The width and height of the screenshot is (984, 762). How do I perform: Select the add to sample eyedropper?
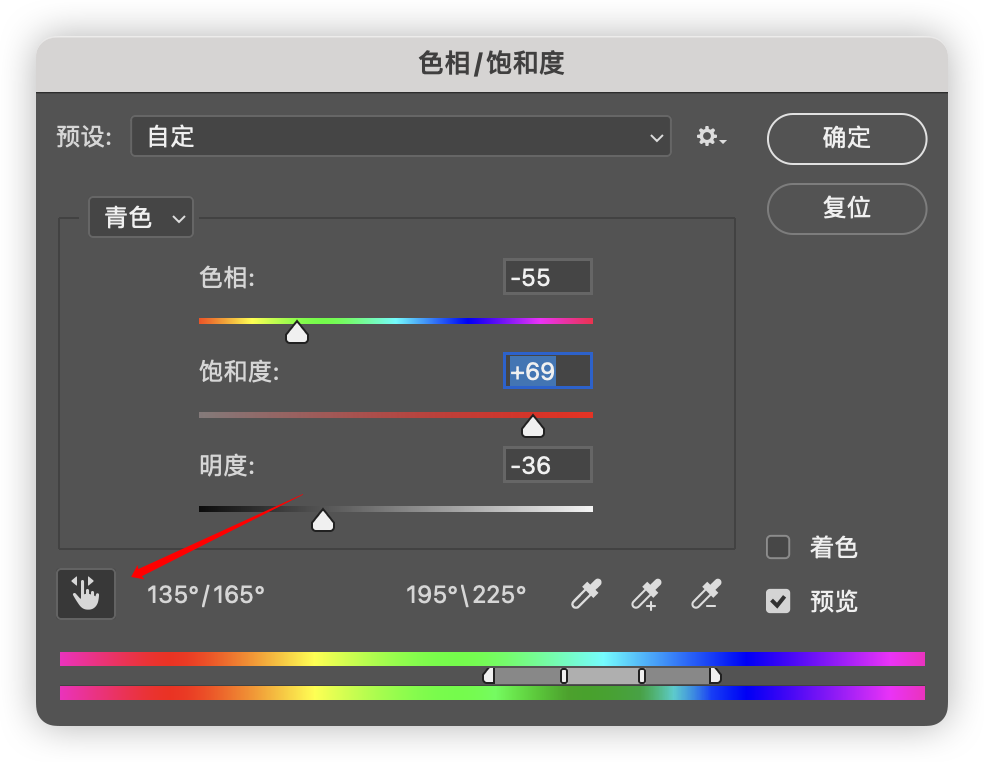pyautogui.click(x=646, y=594)
